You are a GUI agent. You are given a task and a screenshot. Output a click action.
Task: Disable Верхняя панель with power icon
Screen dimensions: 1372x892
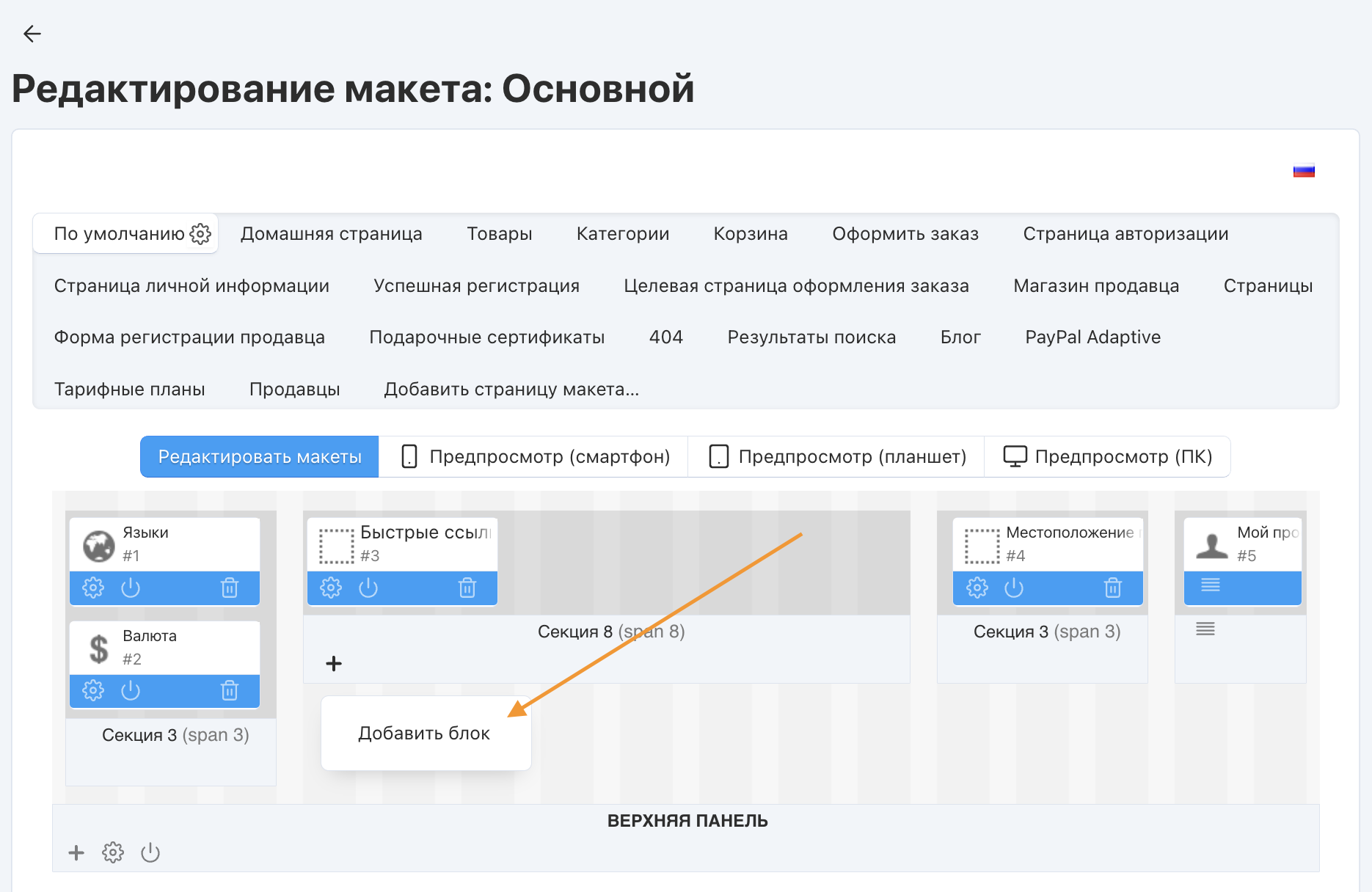pyautogui.click(x=150, y=852)
